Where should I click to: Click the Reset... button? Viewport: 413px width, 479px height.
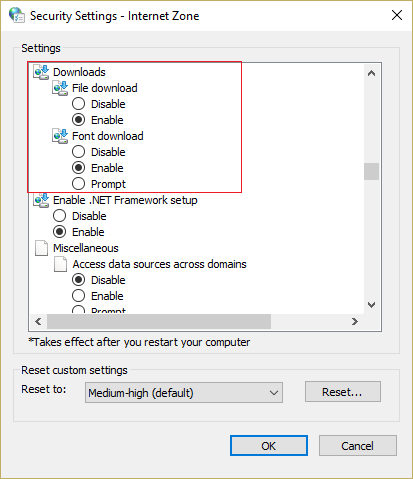click(343, 392)
